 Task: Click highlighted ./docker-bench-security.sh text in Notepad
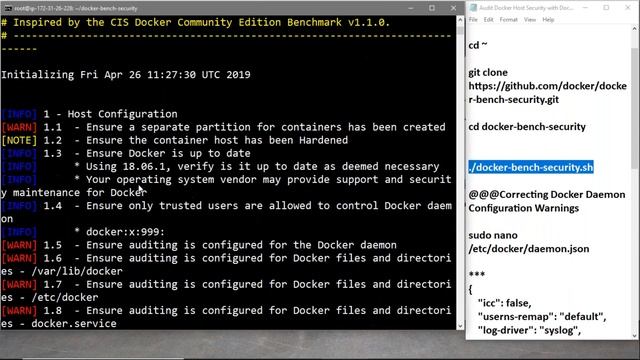531,167
